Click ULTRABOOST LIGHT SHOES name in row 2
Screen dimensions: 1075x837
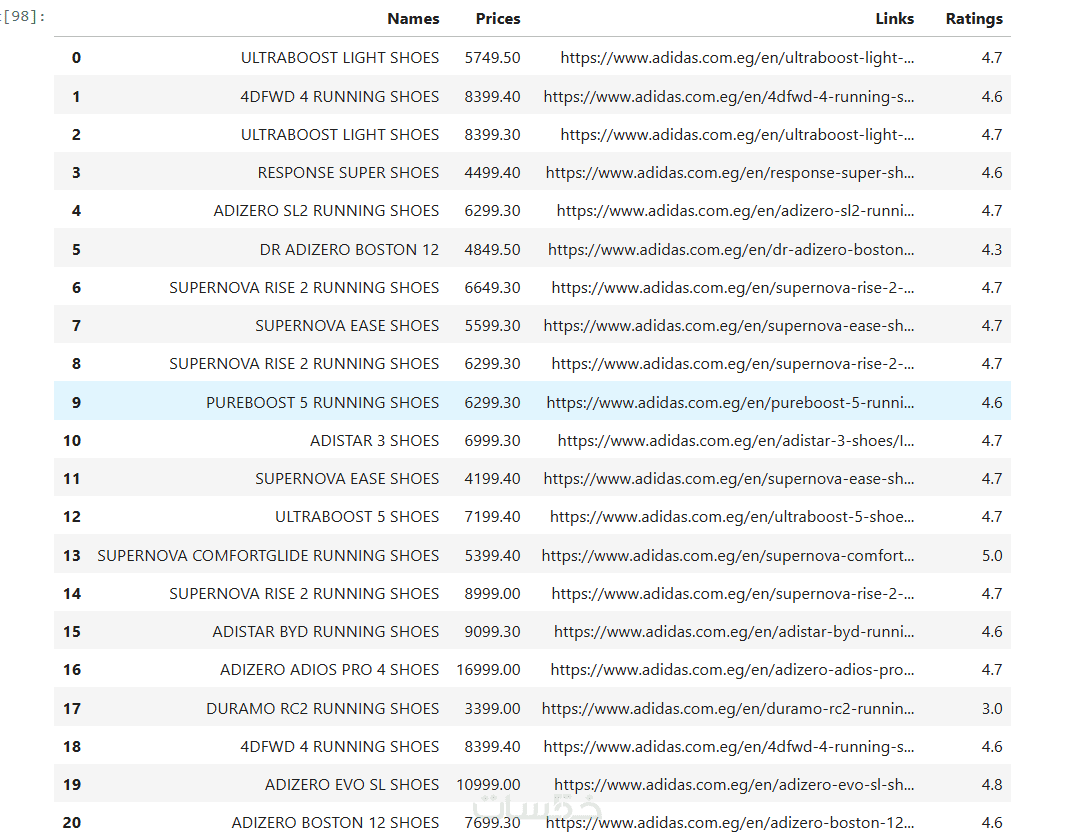pos(339,134)
